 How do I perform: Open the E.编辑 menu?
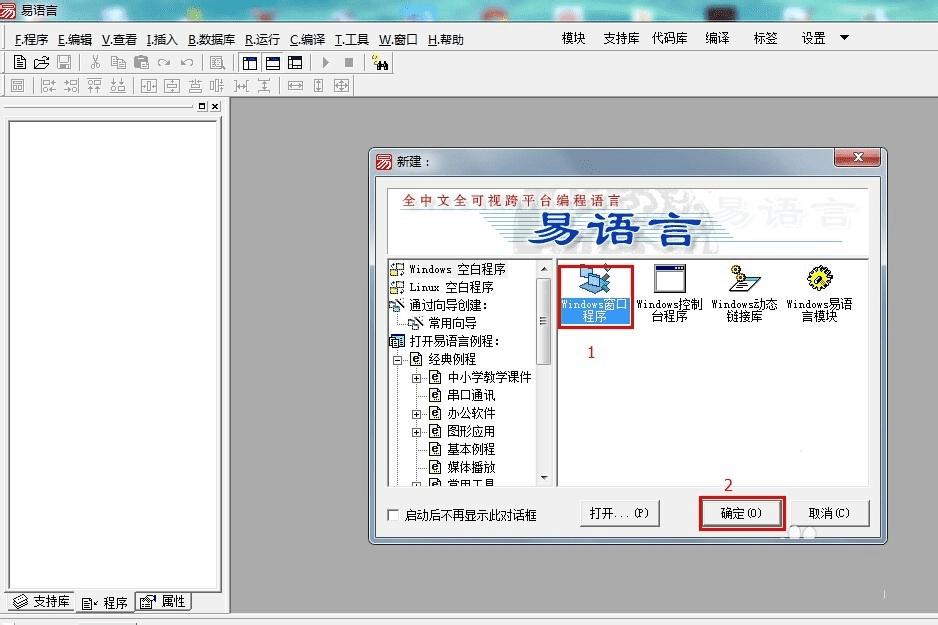75,39
